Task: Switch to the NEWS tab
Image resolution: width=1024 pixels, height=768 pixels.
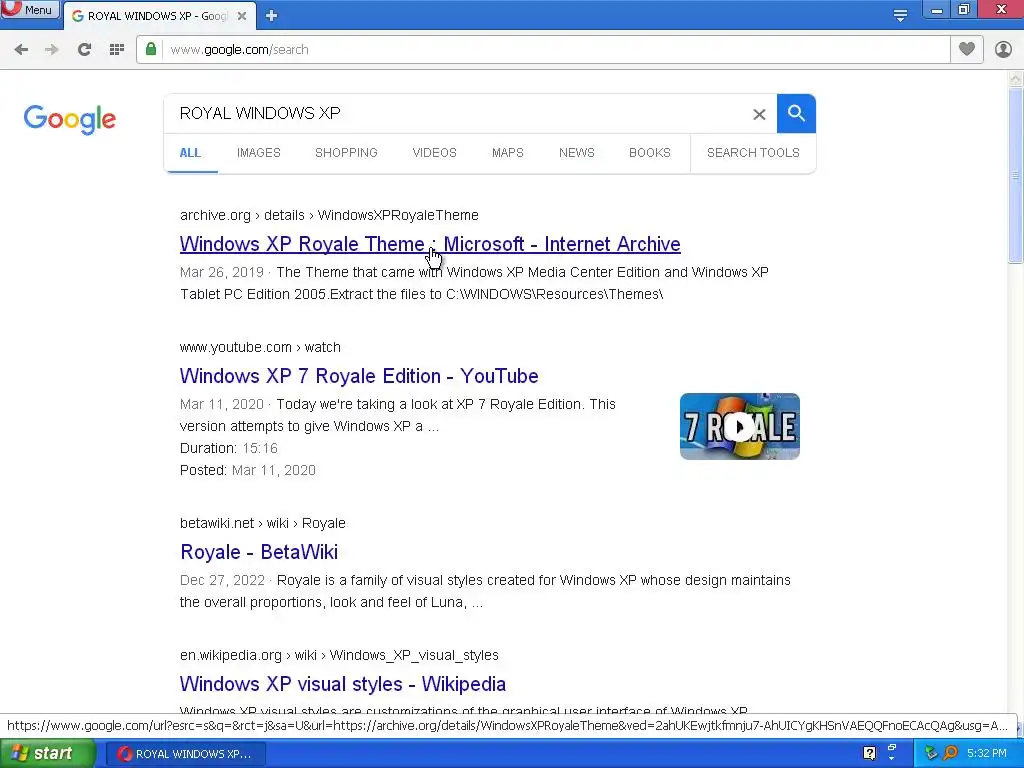Action: tap(577, 153)
